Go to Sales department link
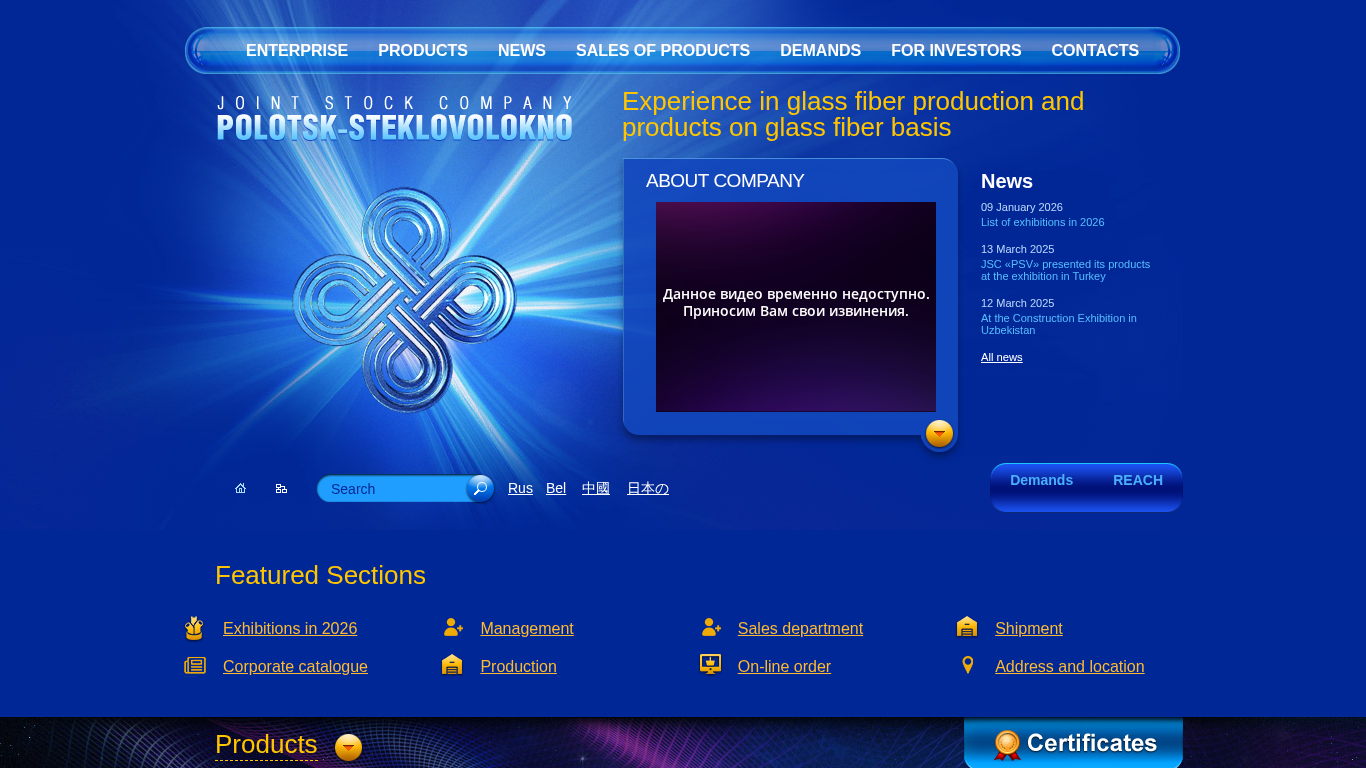Screen dimensions: 1366x768 [x=800, y=628]
